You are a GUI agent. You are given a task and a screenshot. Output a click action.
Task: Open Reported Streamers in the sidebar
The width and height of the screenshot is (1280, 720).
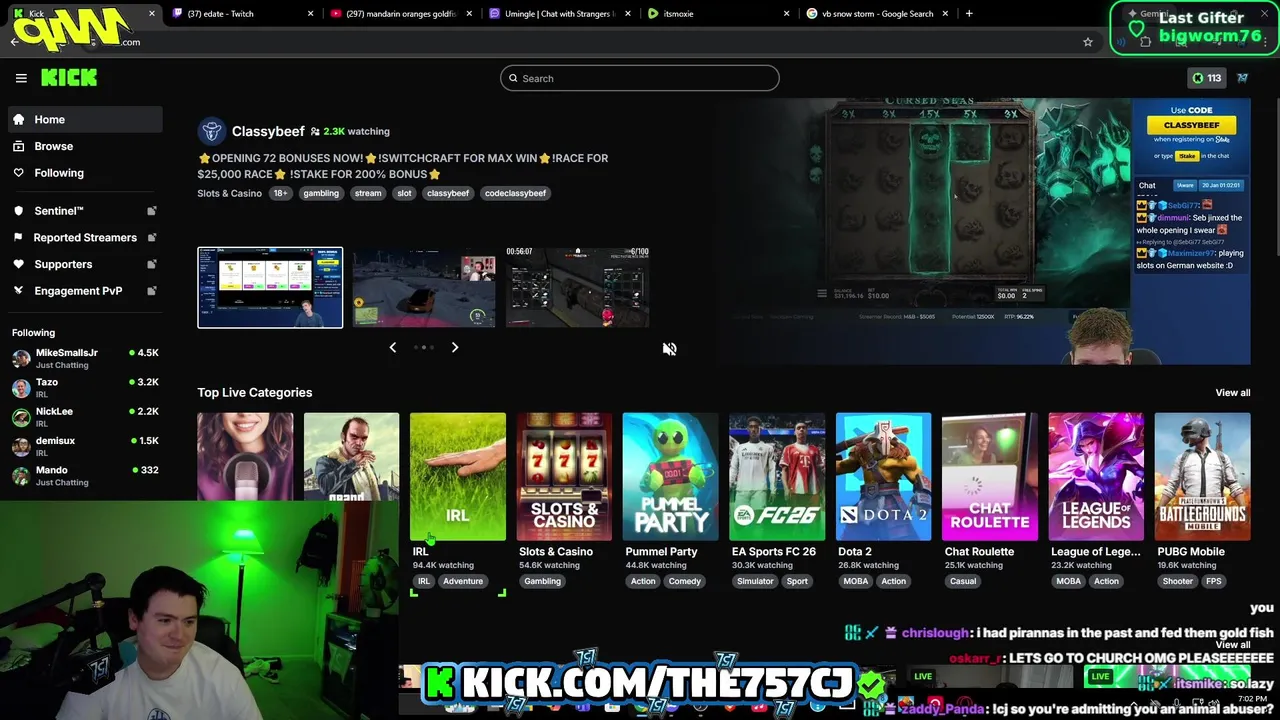tap(85, 237)
